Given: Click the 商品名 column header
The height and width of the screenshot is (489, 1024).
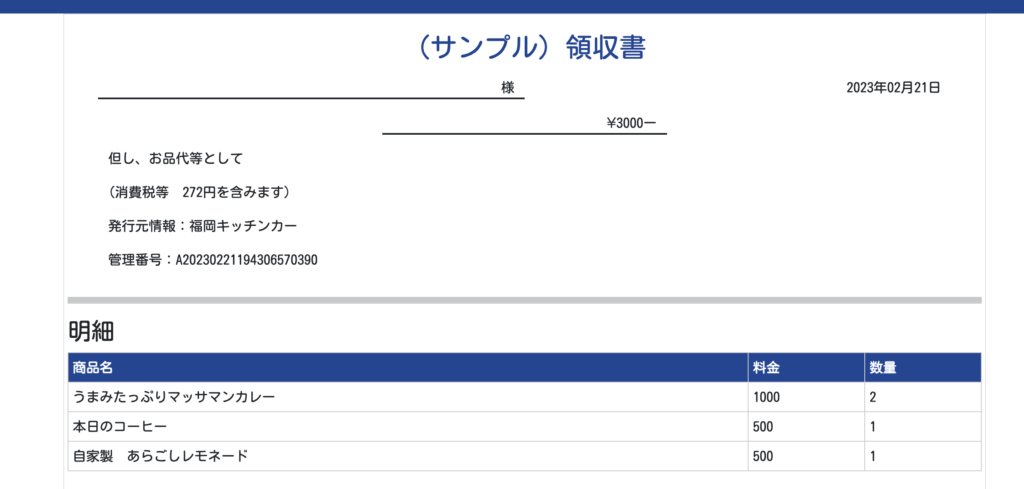Looking at the screenshot, I should tap(93, 367).
